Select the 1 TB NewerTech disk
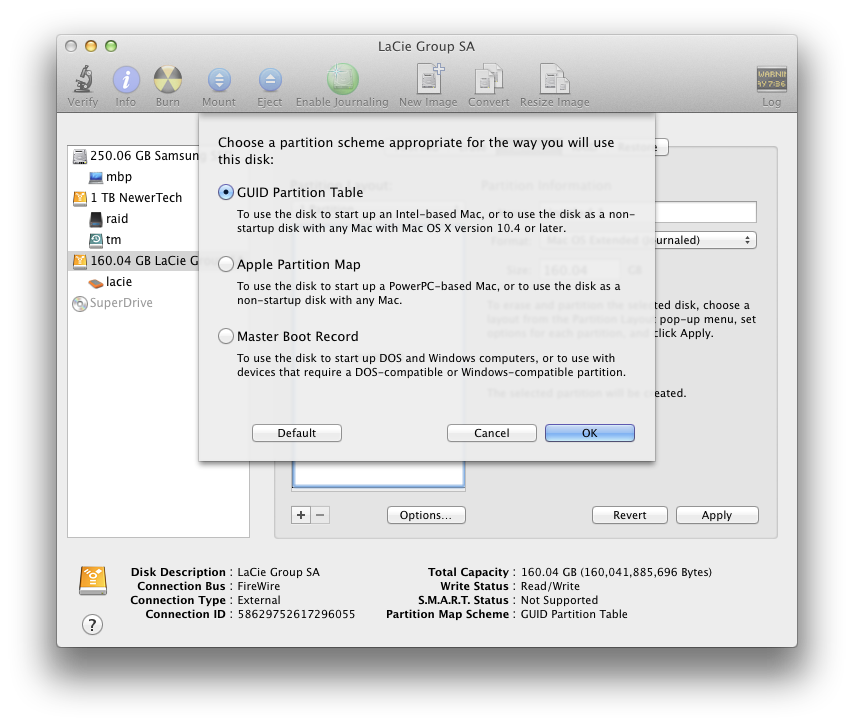 tap(127, 198)
